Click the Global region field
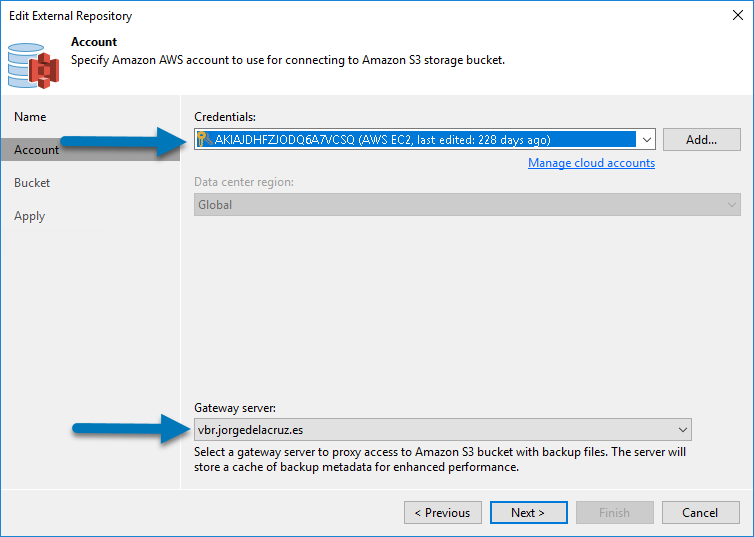This screenshot has width=754, height=537. tap(467, 205)
